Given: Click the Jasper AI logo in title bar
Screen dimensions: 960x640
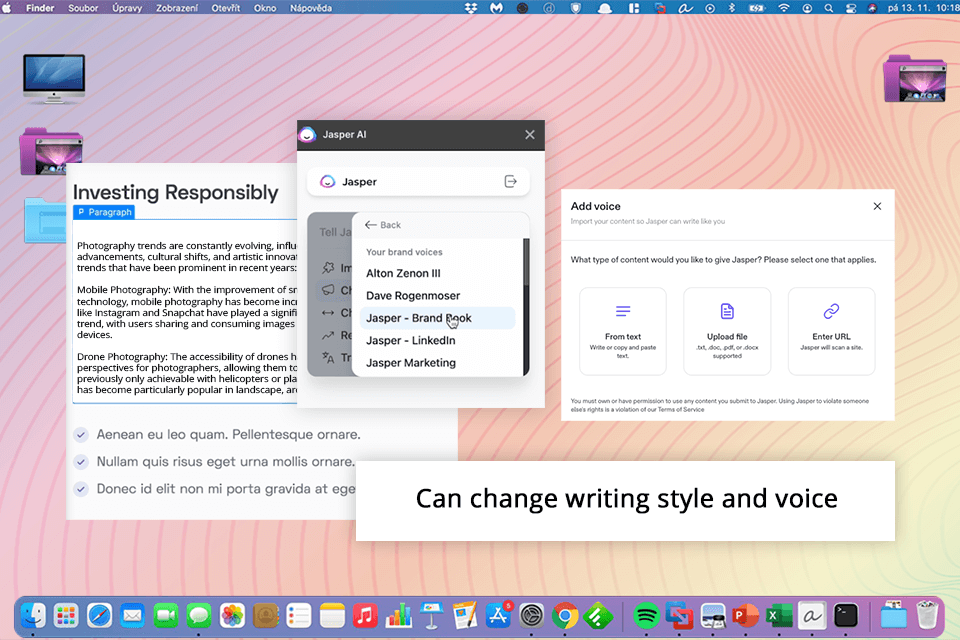Looking at the screenshot, I should click(x=307, y=134).
